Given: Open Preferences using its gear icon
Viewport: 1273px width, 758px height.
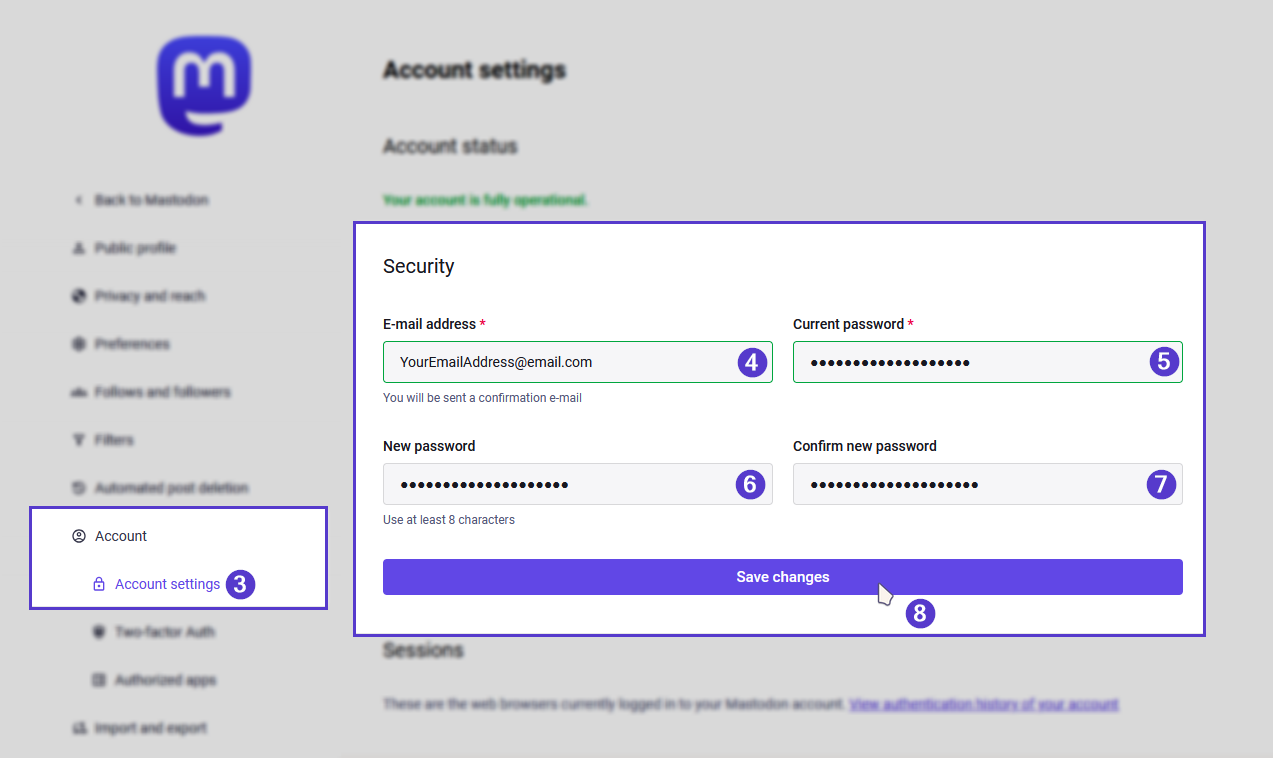Looking at the screenshot, I should (x=78, y=344).
